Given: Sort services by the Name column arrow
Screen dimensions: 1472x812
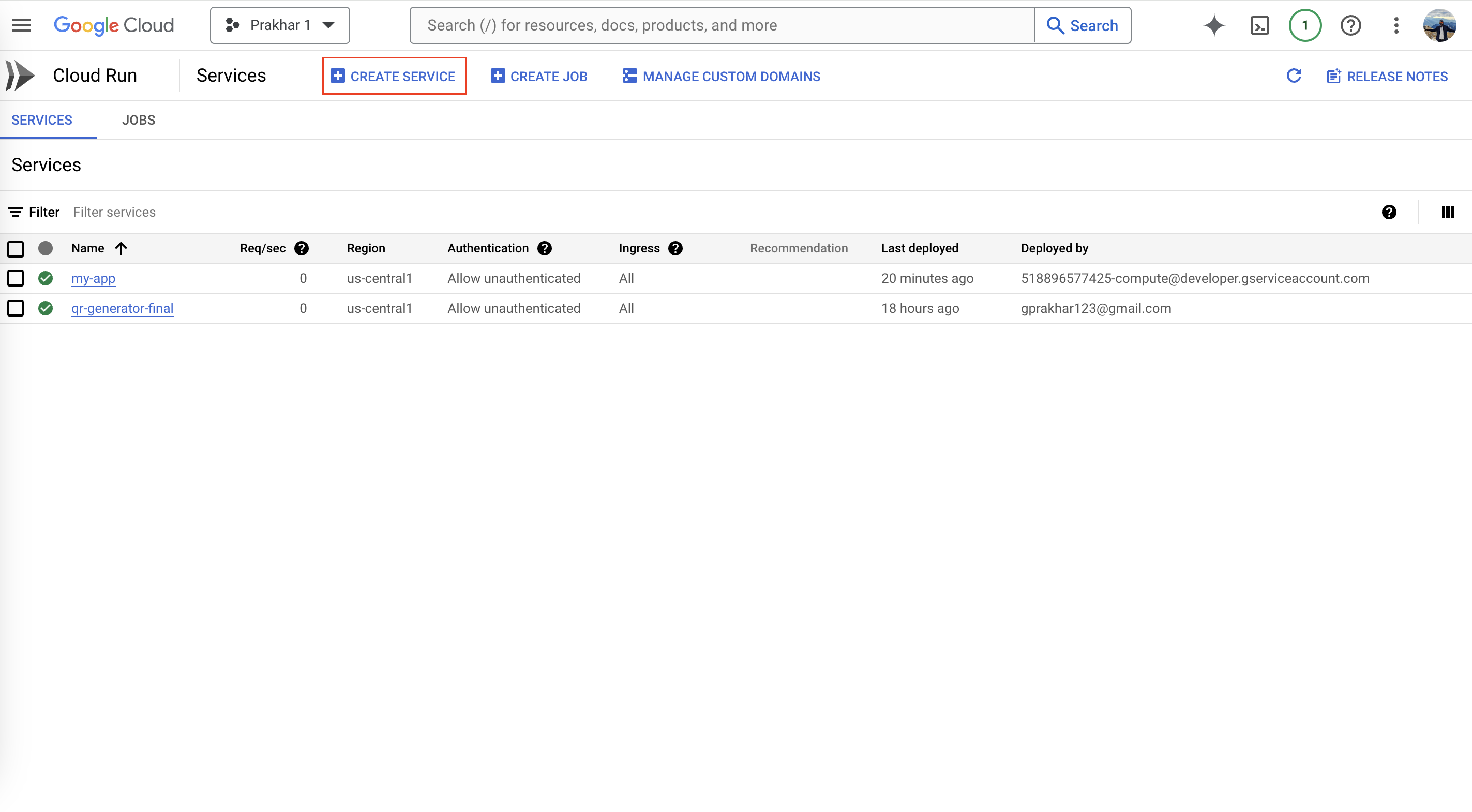Looking at the screenshot, I should (121, 249).
